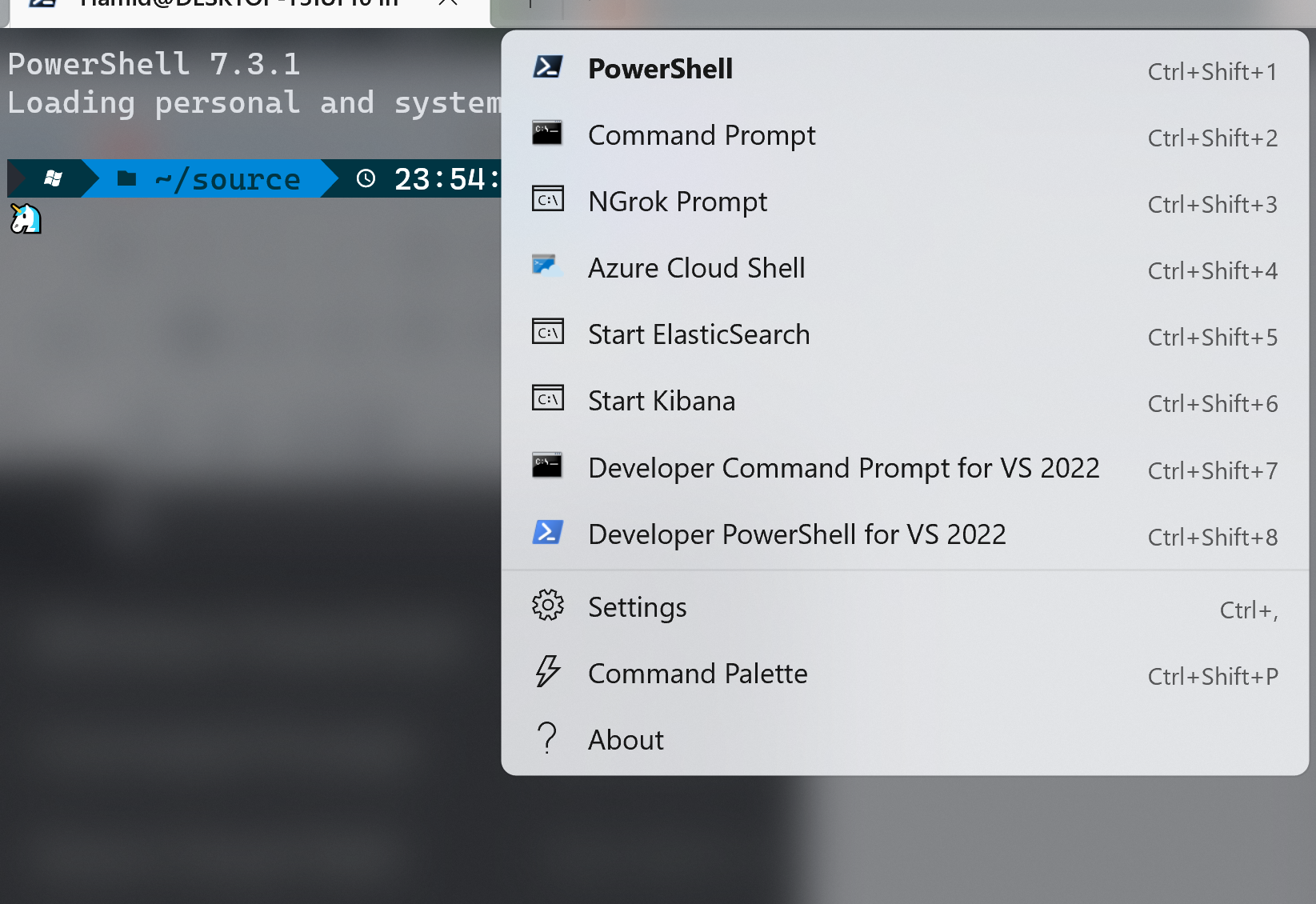
Task: Select the Start ElasticSearch icon
Action: click(x=547, y=332)
